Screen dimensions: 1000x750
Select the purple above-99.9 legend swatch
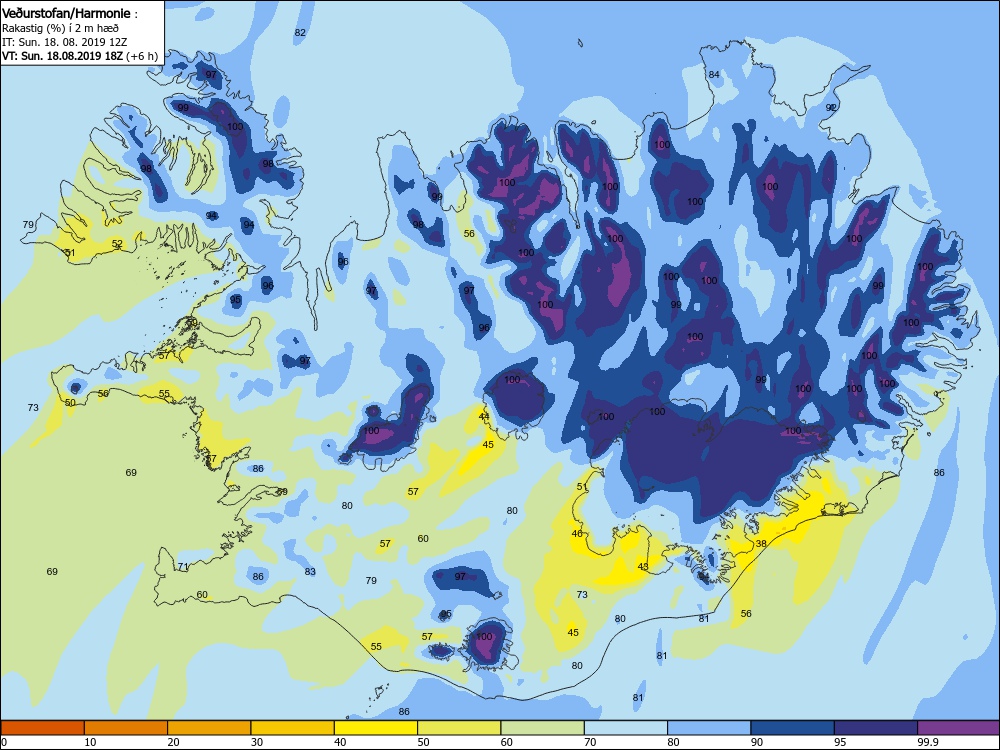point(959,728)
